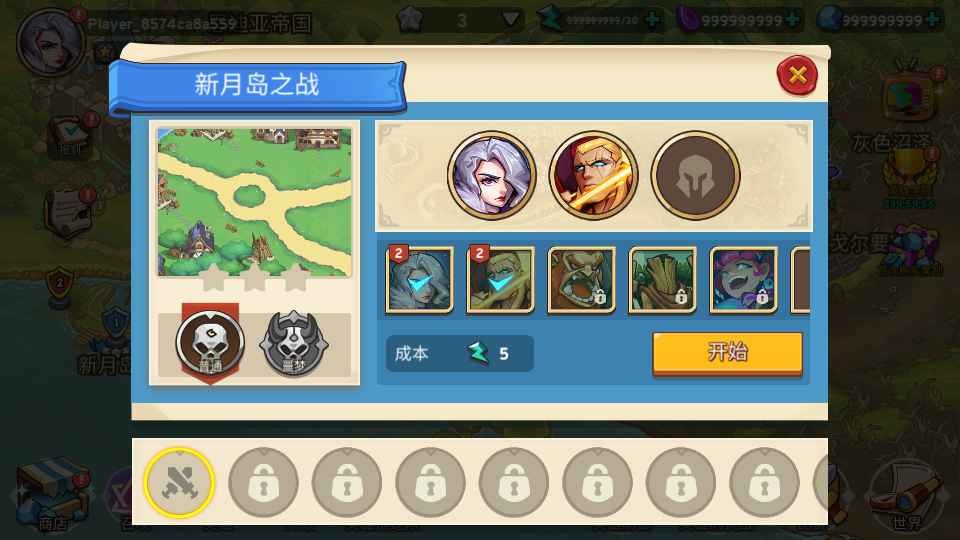960x540 pixels.
Task: Add blue gems with plus icon
Action: (x=933, y=20)
